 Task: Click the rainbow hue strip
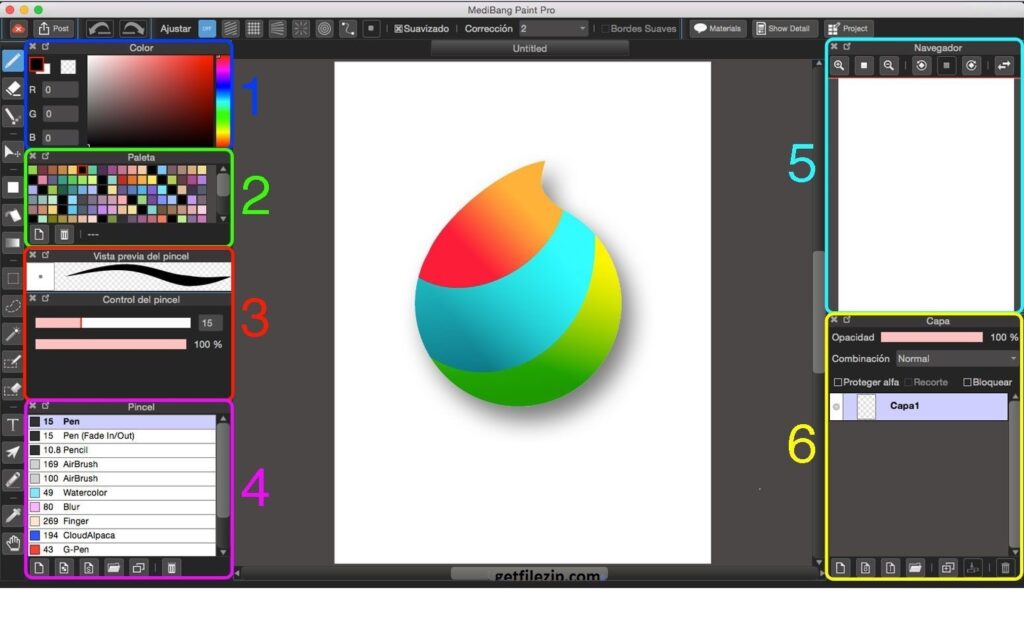click(x=223, y=101)
